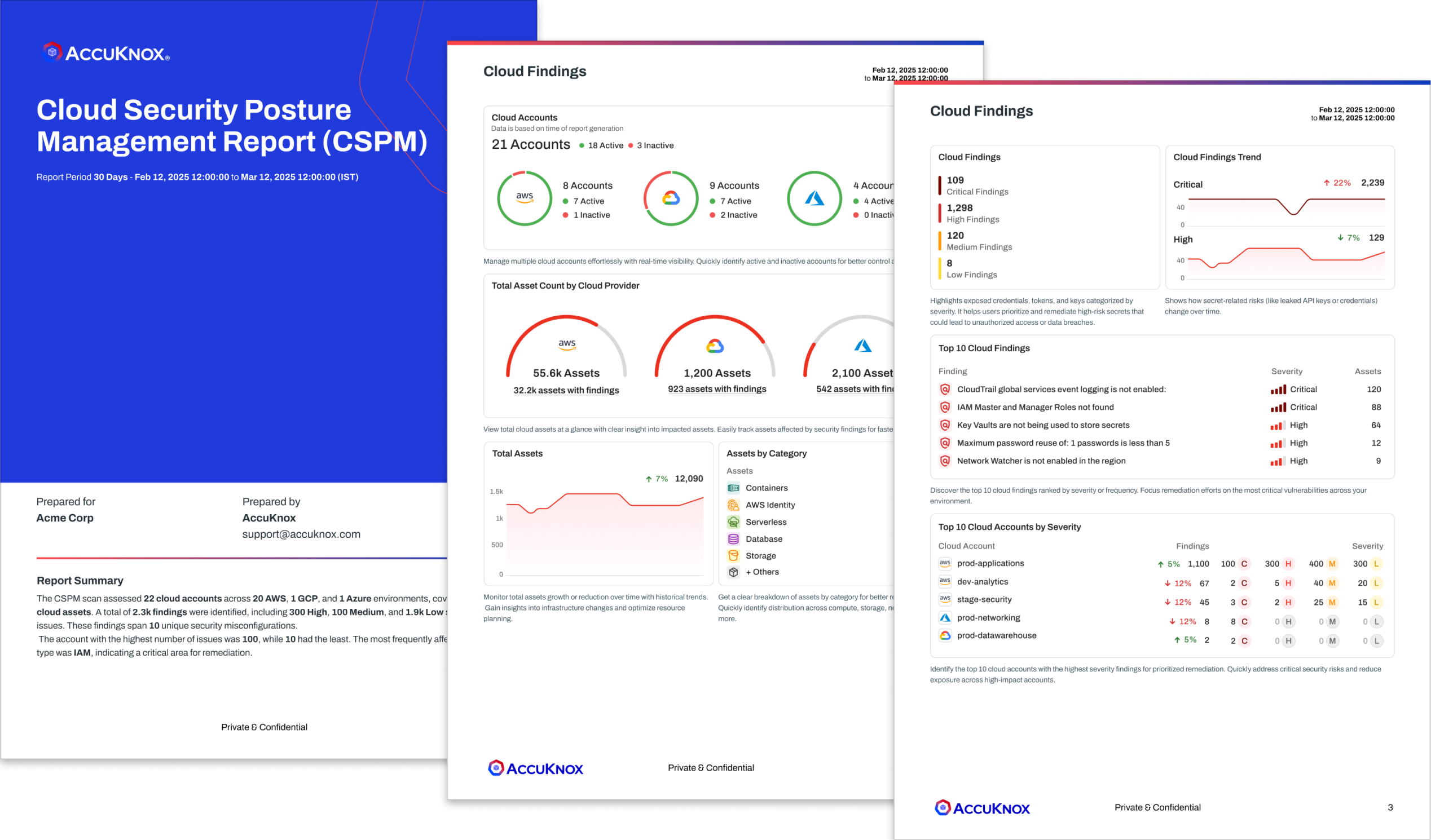The height and width of the screenshot is (840, 1431).
Task: Click the shield icon beside CloudTrail logging finding
Action: (x=944, y=390)
